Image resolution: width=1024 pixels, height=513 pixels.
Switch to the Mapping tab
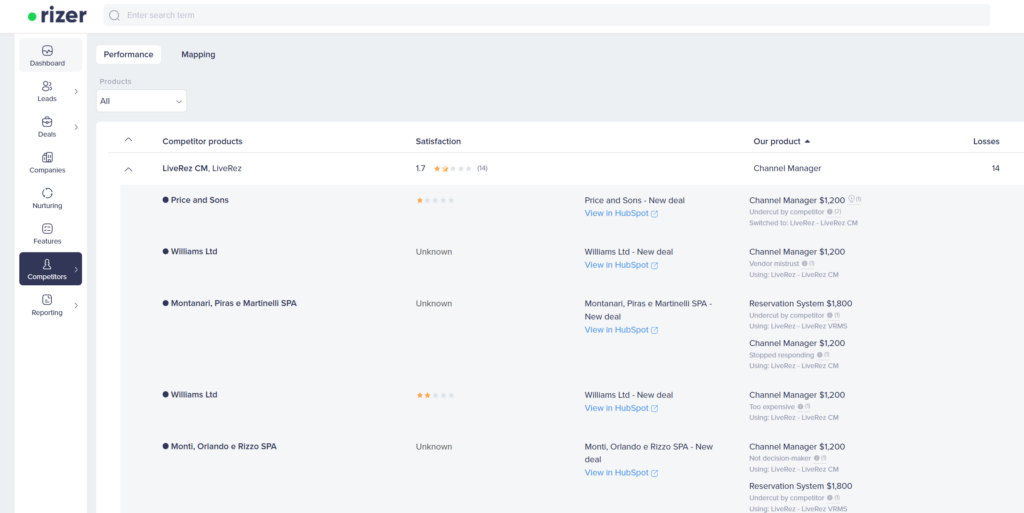pyautogui.click(x=198, y=54)
